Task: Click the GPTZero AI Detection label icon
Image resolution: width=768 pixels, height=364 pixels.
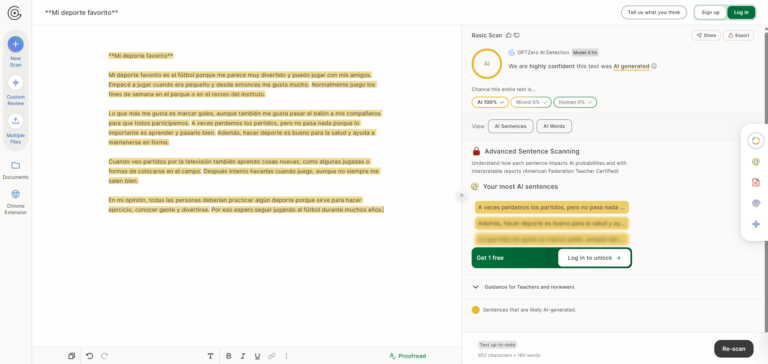Action: pyautogui.click(x=511, y=52)
